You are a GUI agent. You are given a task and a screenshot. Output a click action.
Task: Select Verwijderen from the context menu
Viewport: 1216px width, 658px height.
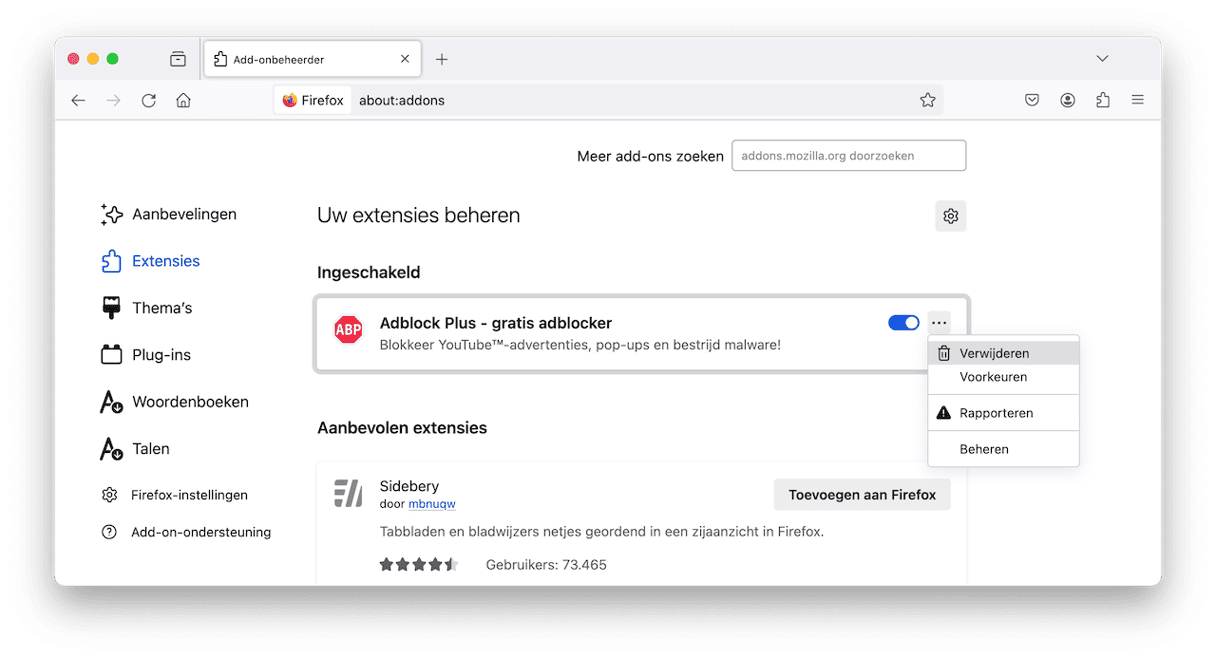[x=993, y=353]
